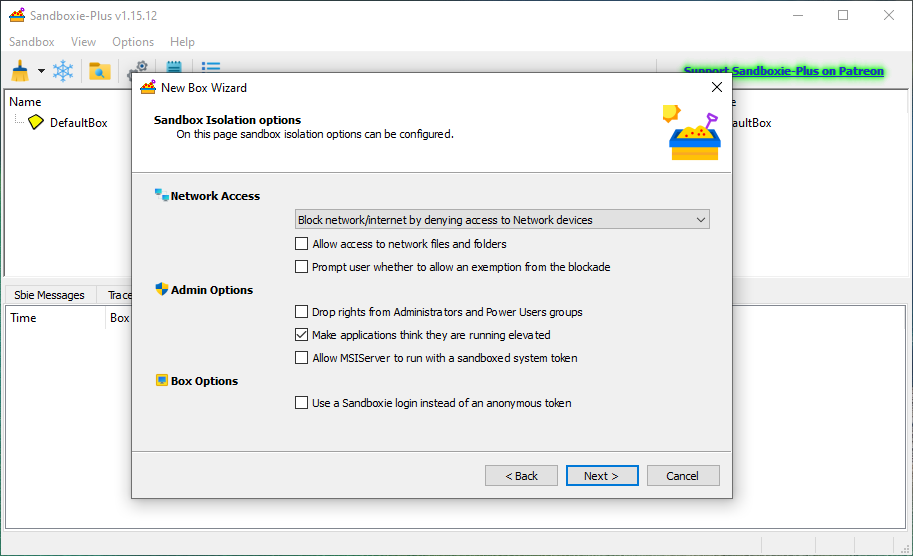Open the View menu

point(83,42)
